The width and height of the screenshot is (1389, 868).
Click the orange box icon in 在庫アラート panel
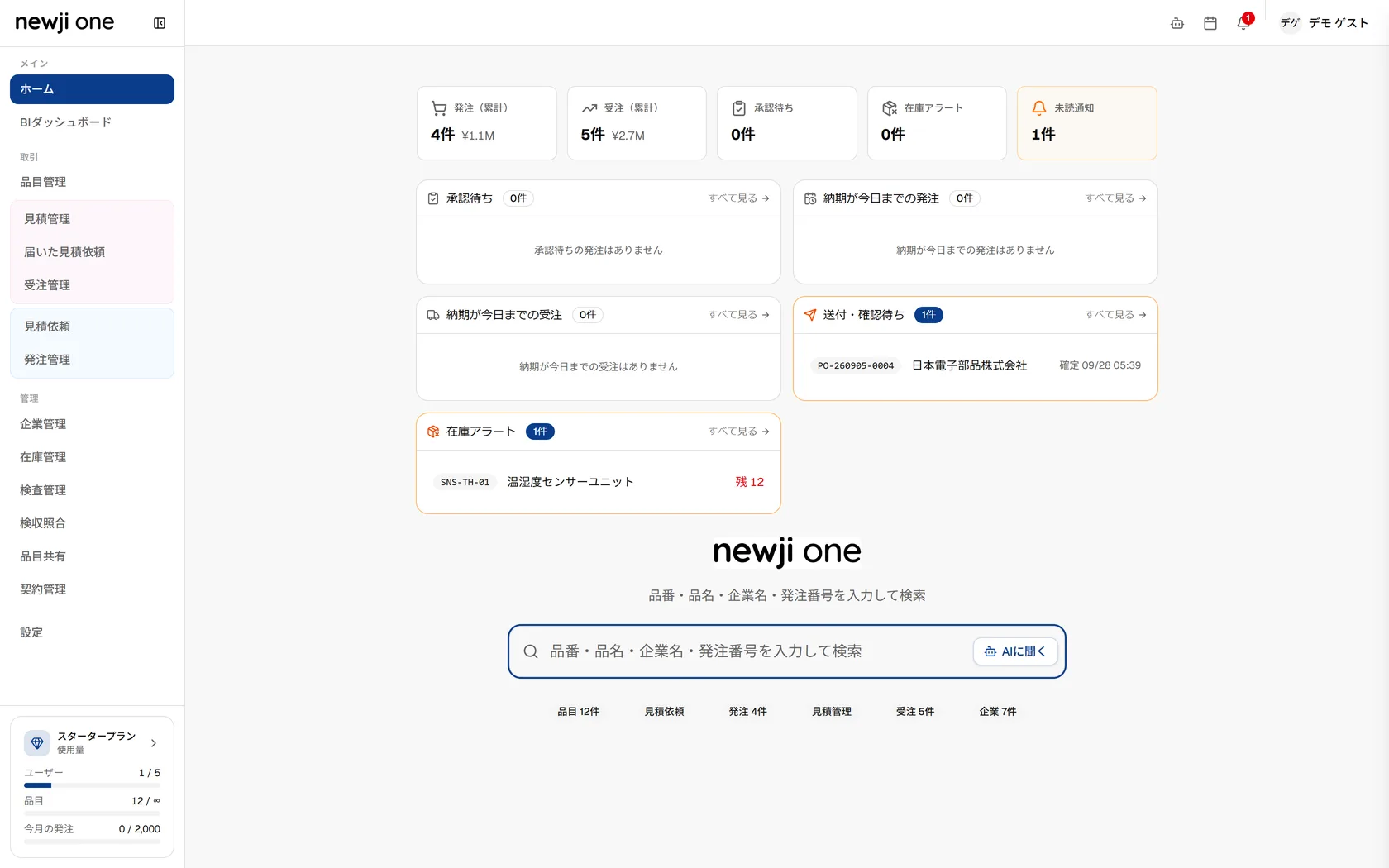[x=433, y=432]
